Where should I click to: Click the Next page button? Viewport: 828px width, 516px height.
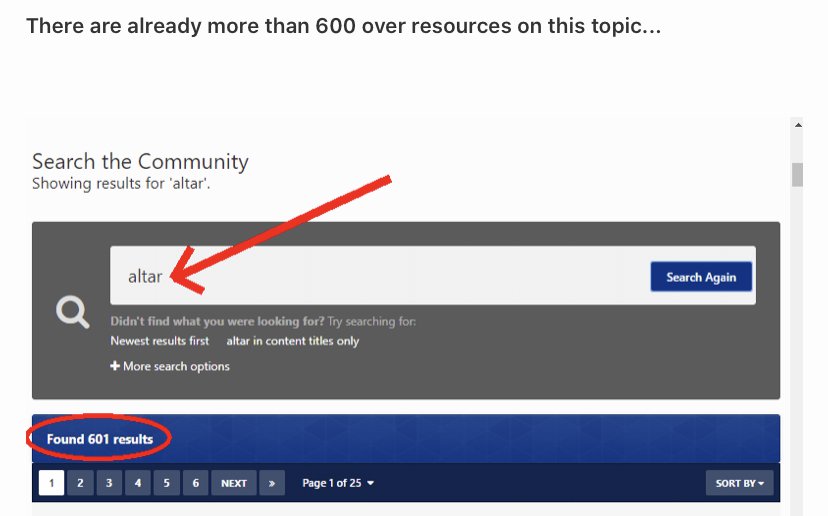pos(234,483)
